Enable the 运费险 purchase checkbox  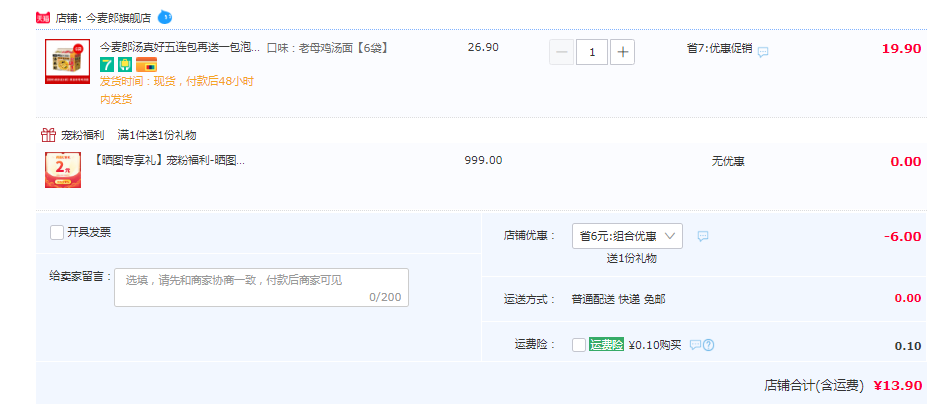[x=578, y=344]
